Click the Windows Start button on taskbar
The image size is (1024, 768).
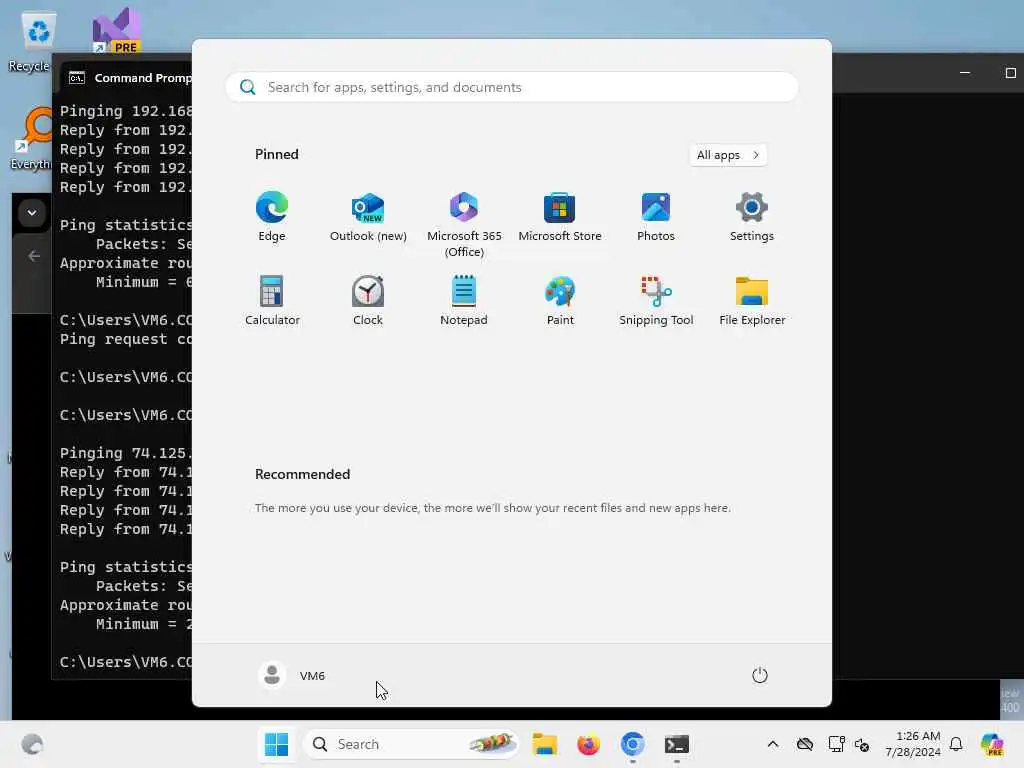click(x=276, y=744)
